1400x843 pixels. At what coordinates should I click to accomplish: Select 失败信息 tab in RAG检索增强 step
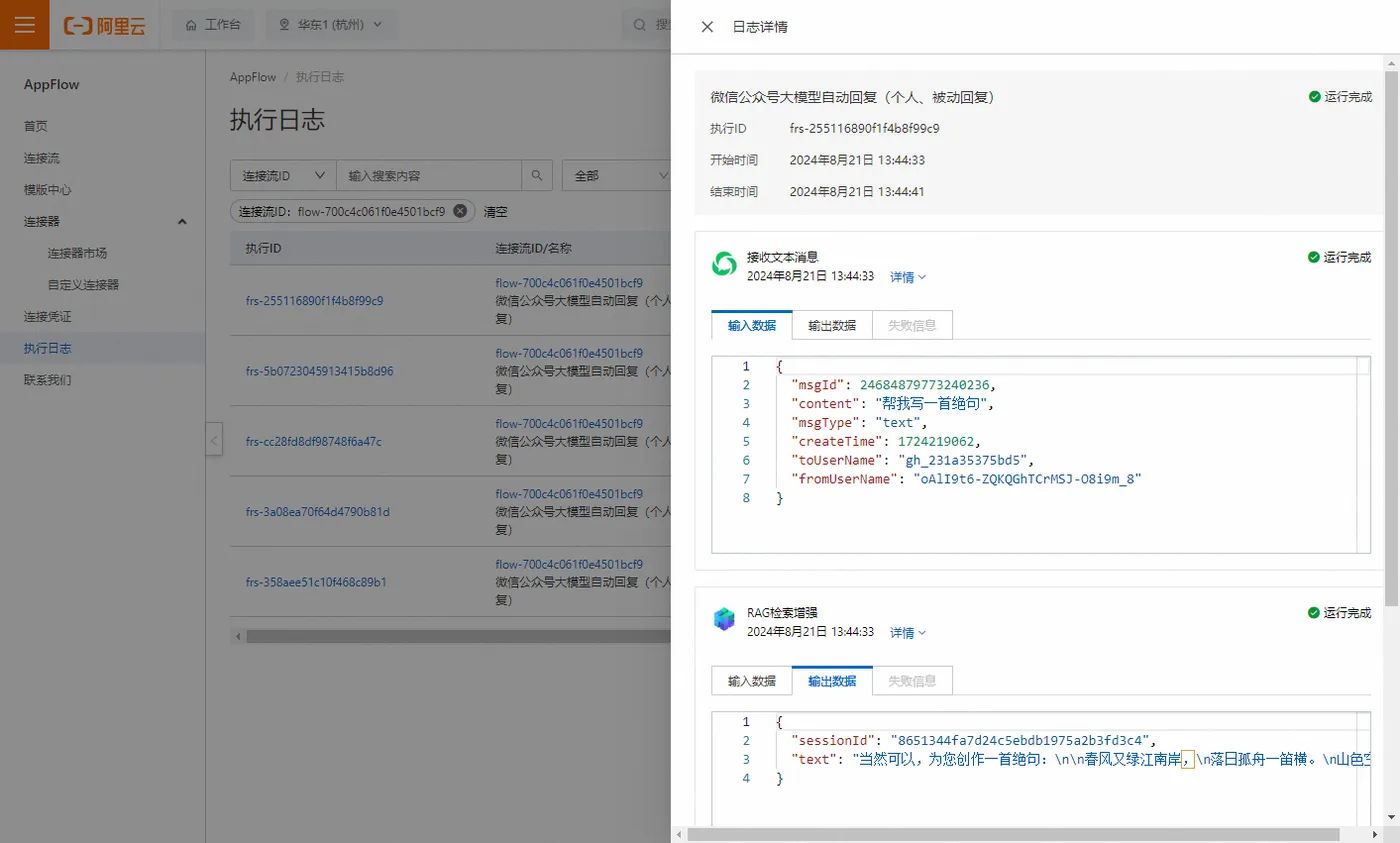[x=912, y=681]
